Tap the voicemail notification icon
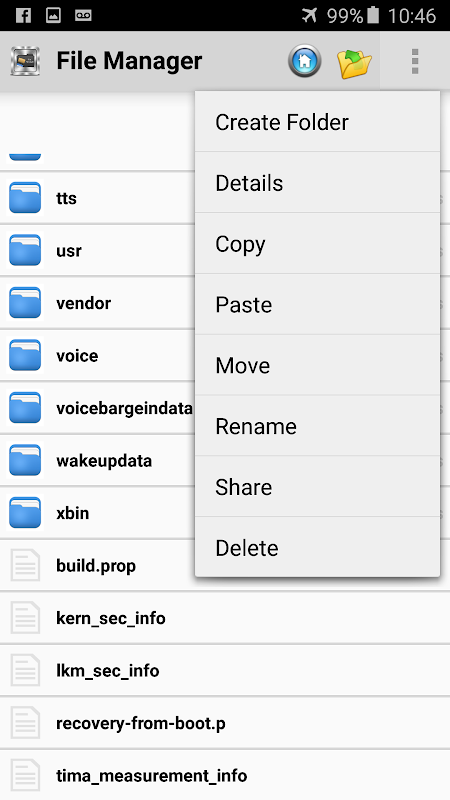 tap(83, 15)
